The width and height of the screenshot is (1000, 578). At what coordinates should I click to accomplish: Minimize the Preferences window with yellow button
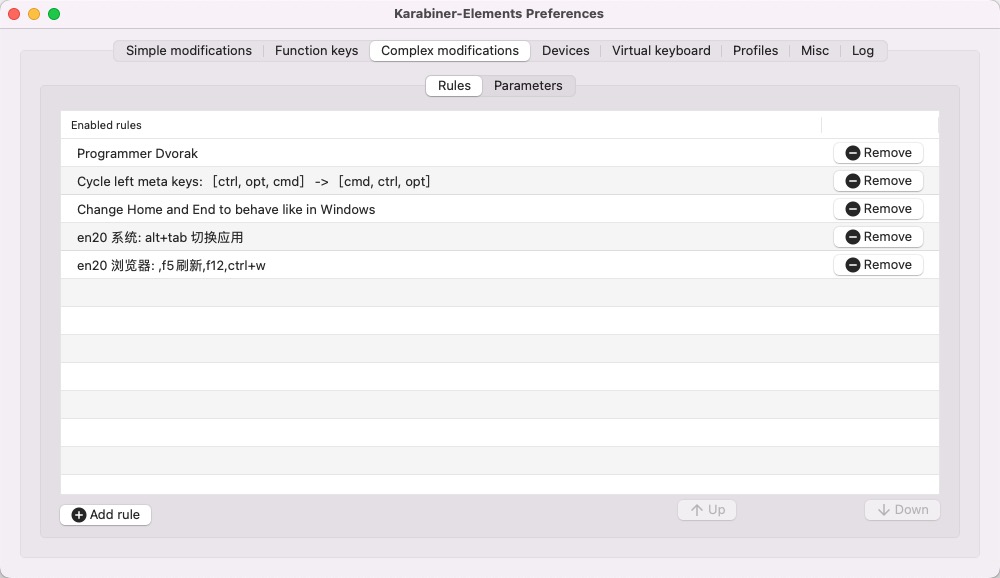tap(34, 13)
